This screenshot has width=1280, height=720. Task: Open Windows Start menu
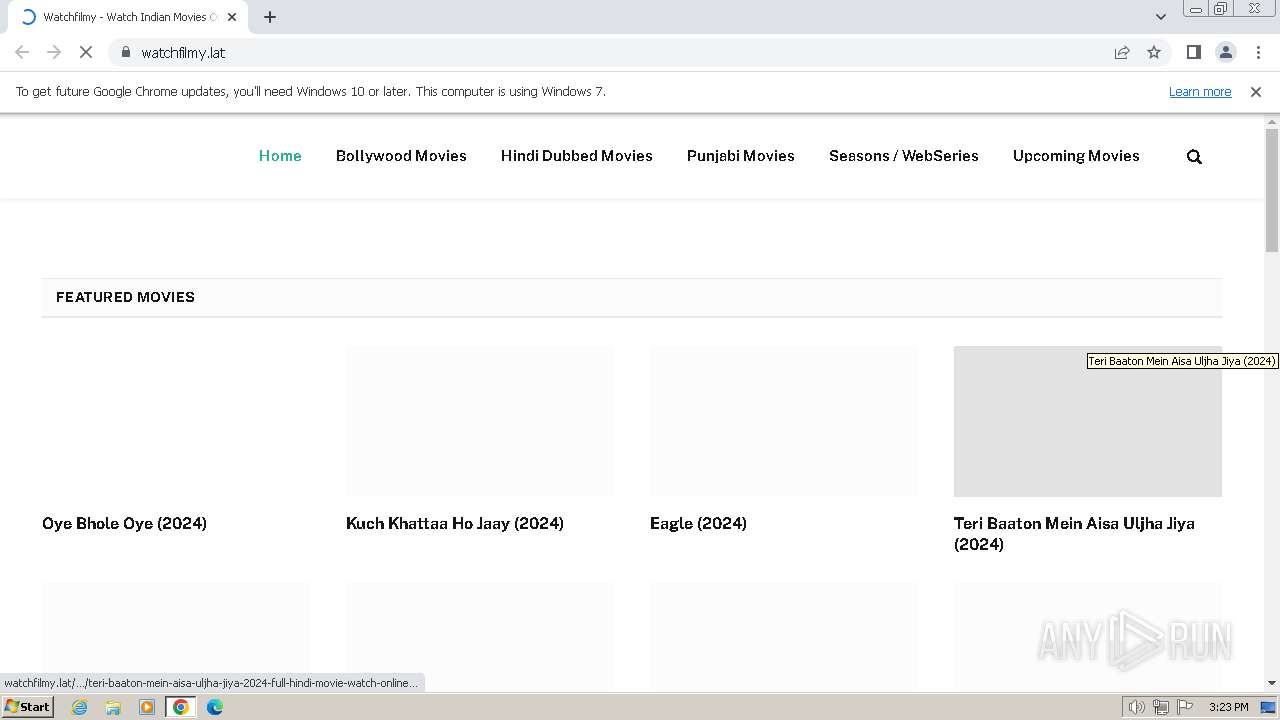pos(28,707)
